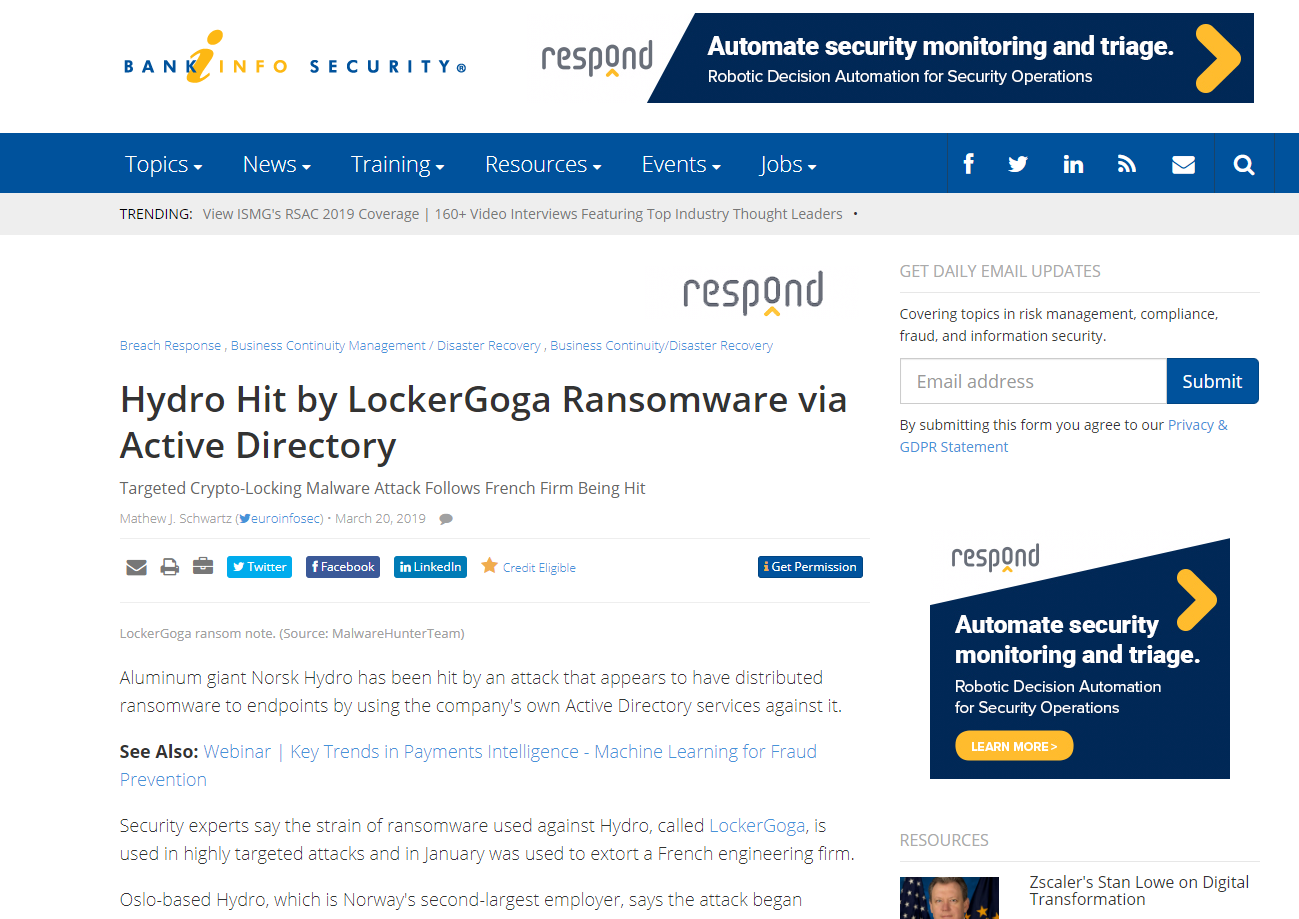The image size is (1299, 919).
Task: Expand the Events dropdown menu
Action: (x=681, y=164)
